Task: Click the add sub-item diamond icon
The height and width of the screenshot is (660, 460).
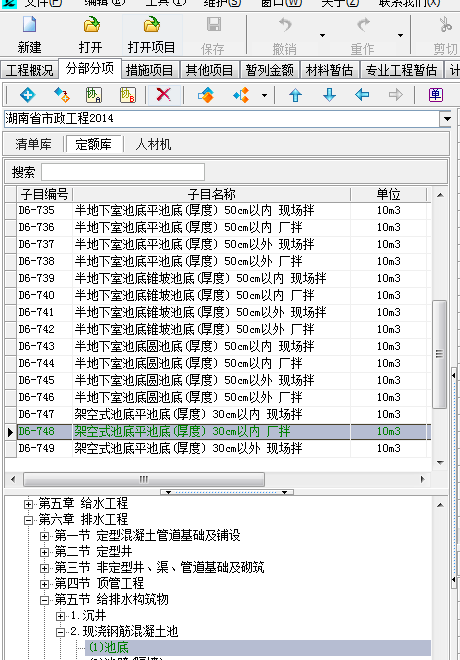Action: tap(61, 95)
